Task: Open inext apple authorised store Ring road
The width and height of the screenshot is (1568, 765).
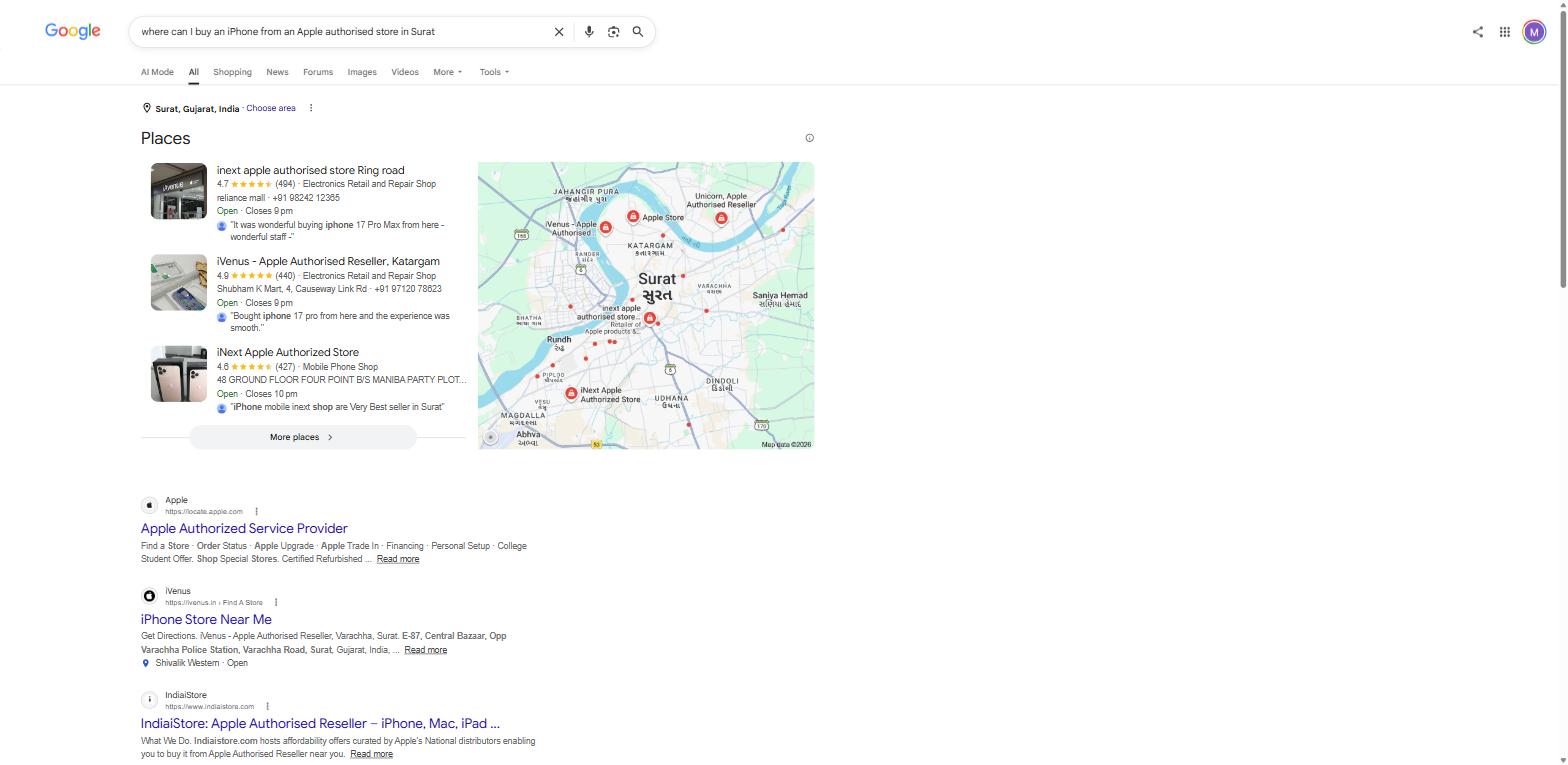Action: (311, 170)
